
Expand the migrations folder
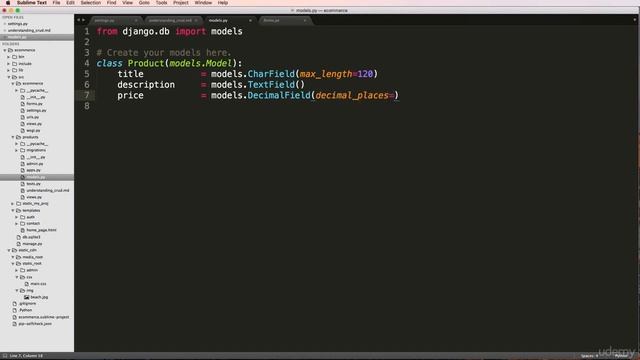click(x=17, y=150)
